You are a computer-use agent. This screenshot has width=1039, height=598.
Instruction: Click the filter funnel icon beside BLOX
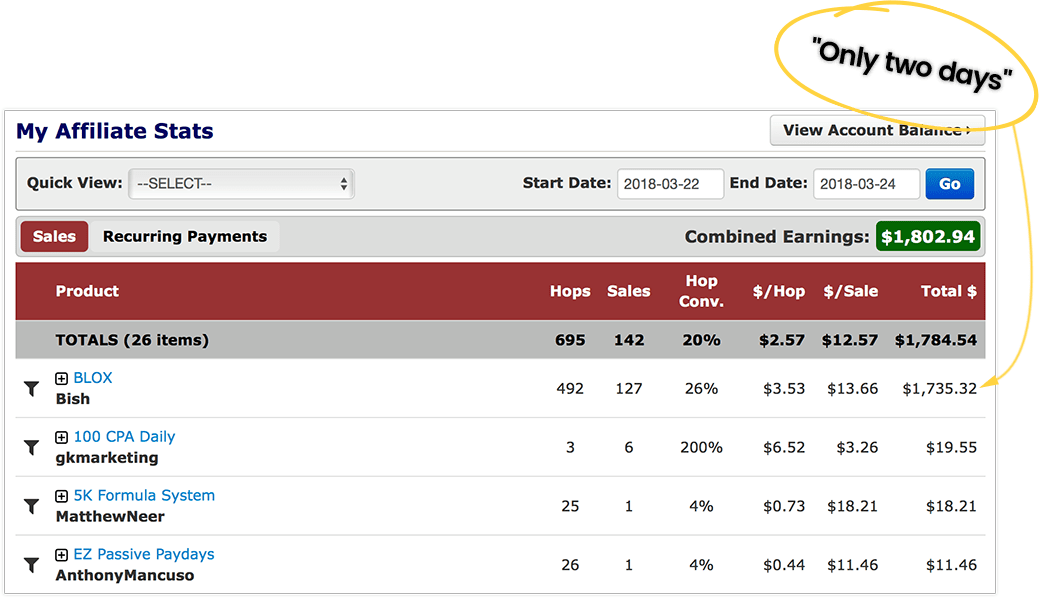(31, 388)
